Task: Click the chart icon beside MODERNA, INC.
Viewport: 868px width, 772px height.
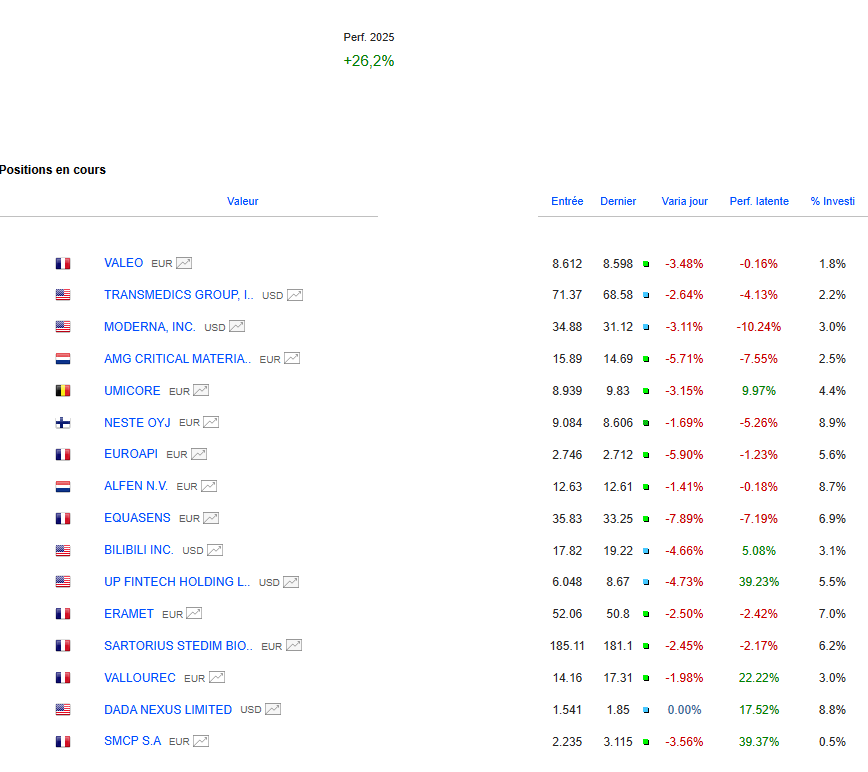Action: click(237, 327)
